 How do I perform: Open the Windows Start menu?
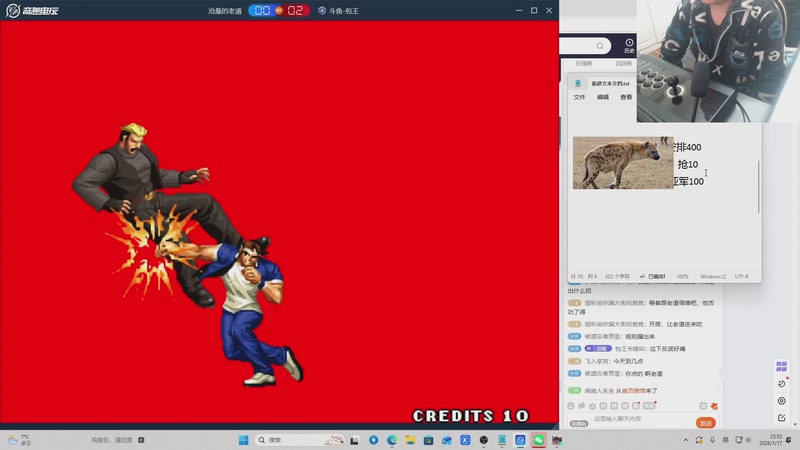click(x=243, y=440)
